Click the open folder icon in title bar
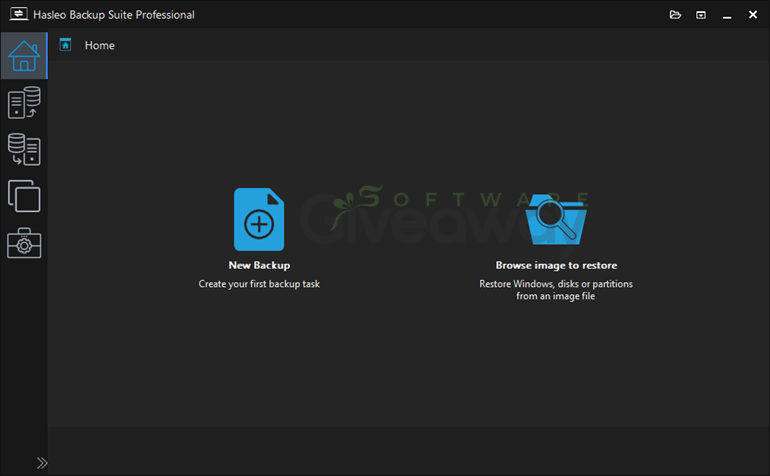The height and width of the screenshot is (476, 770). tap(675, 15)
